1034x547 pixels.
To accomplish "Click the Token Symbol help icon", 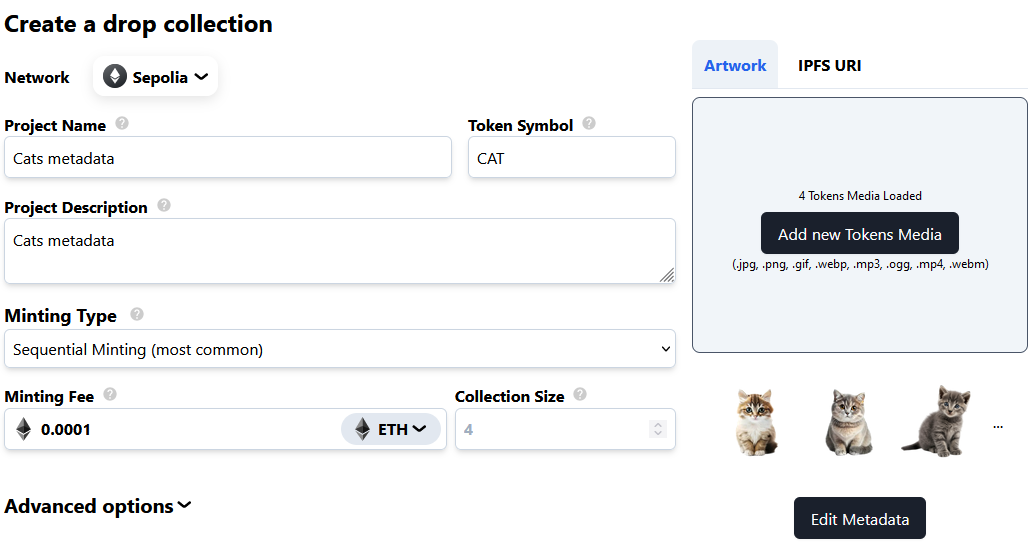I will click(x=589, y=124).
